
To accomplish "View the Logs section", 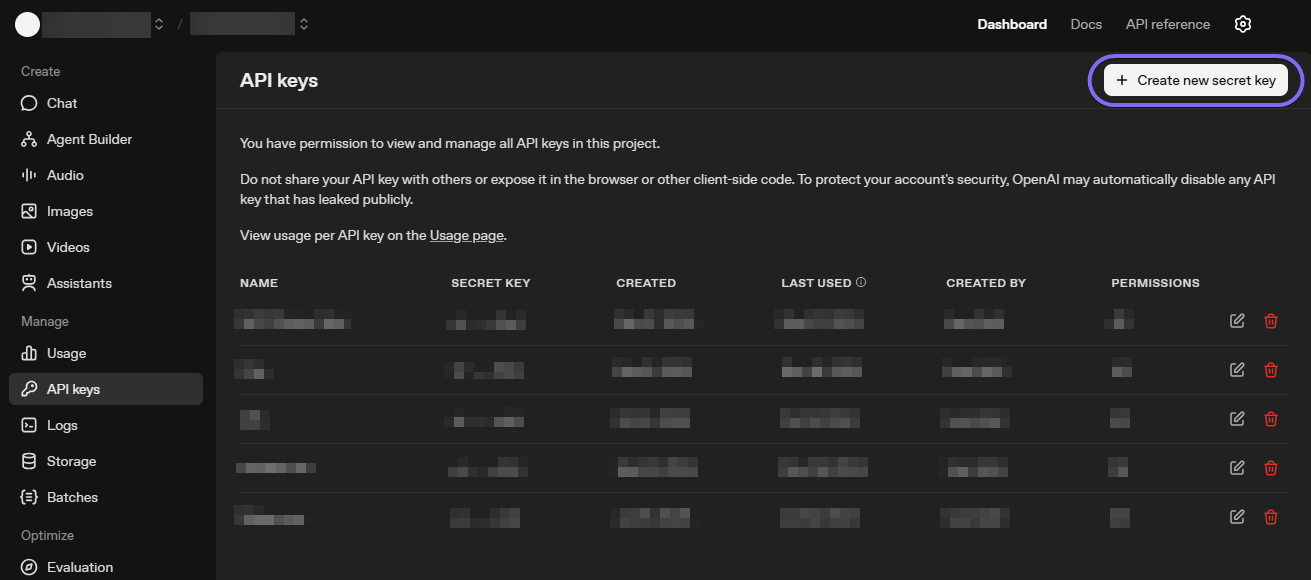I will (60, 425).
